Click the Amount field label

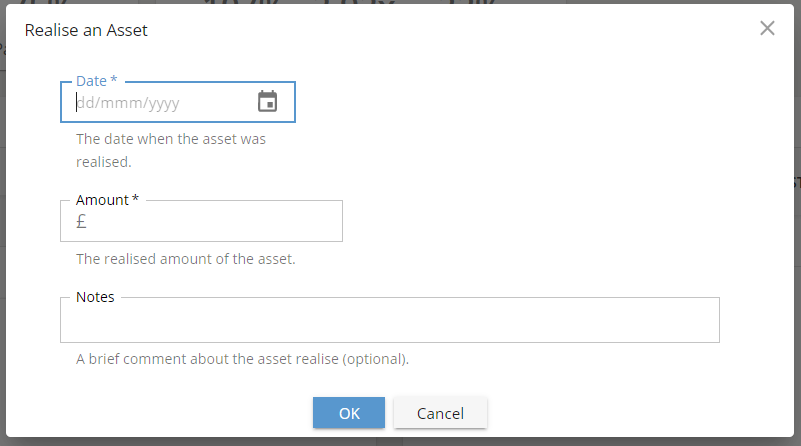(102, 200)
